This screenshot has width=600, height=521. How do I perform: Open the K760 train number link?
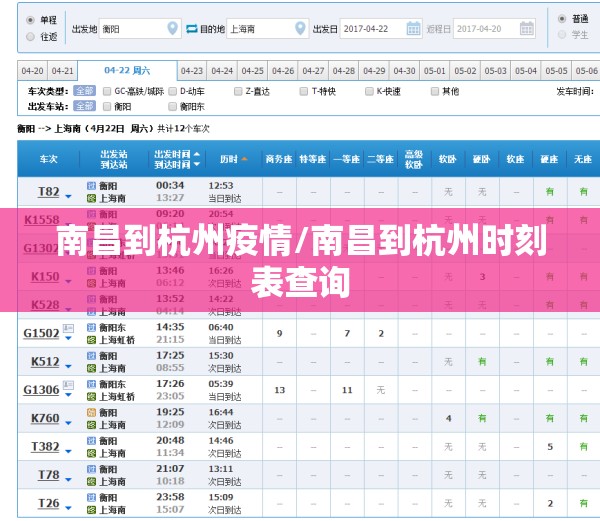tap(45, 418)
